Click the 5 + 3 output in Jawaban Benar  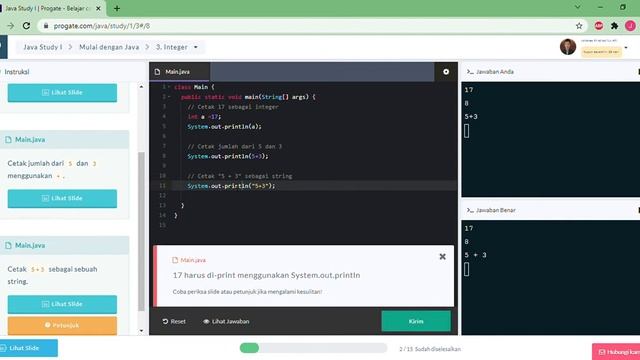click(x=476, y=255)
